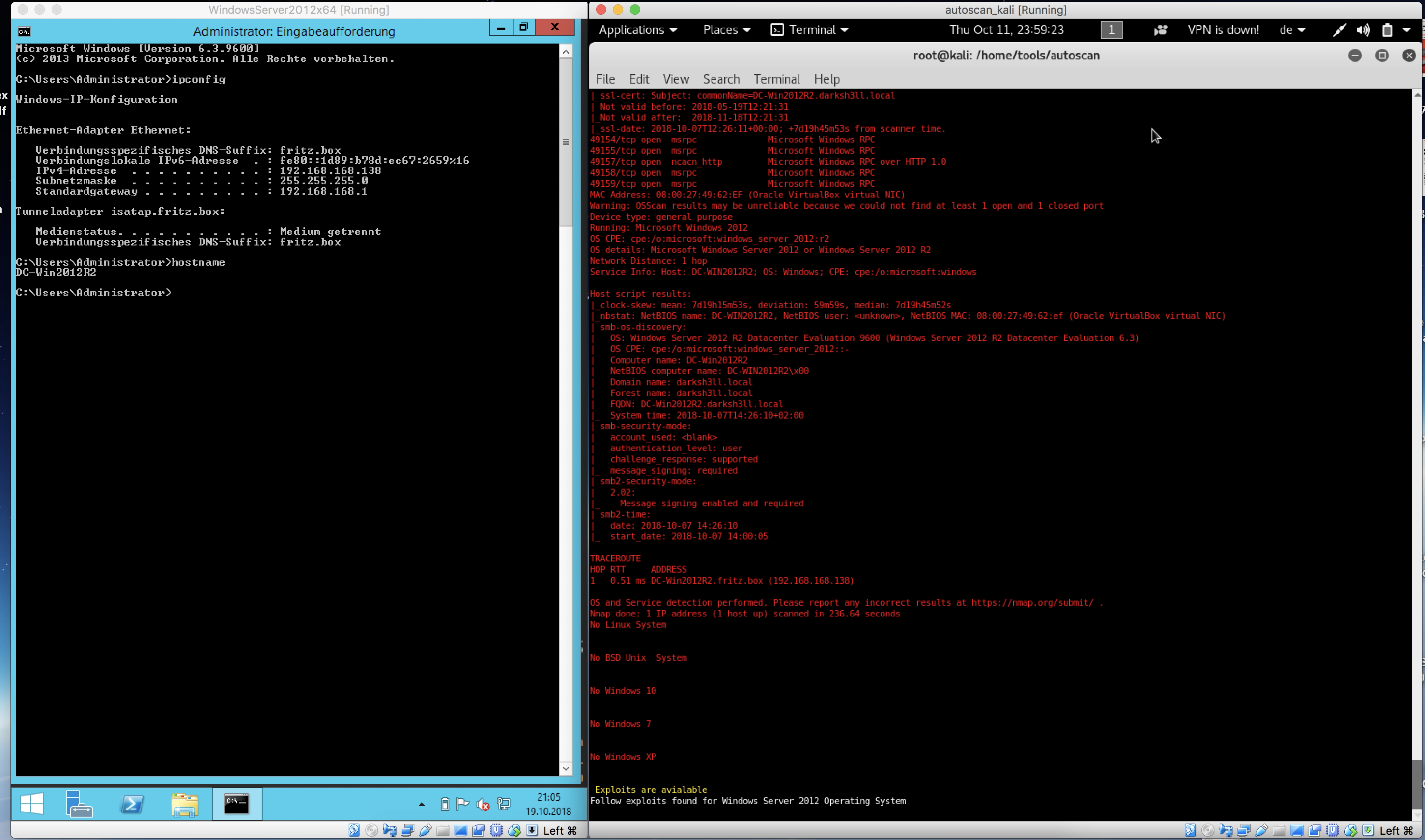Maximize the Kali terminal window

(1382, 55)
